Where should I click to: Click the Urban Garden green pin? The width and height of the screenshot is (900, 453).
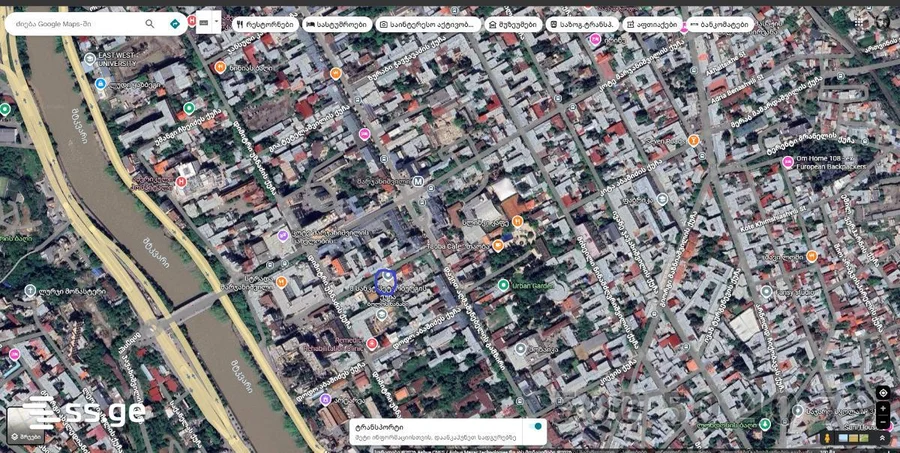coord(503,284)
